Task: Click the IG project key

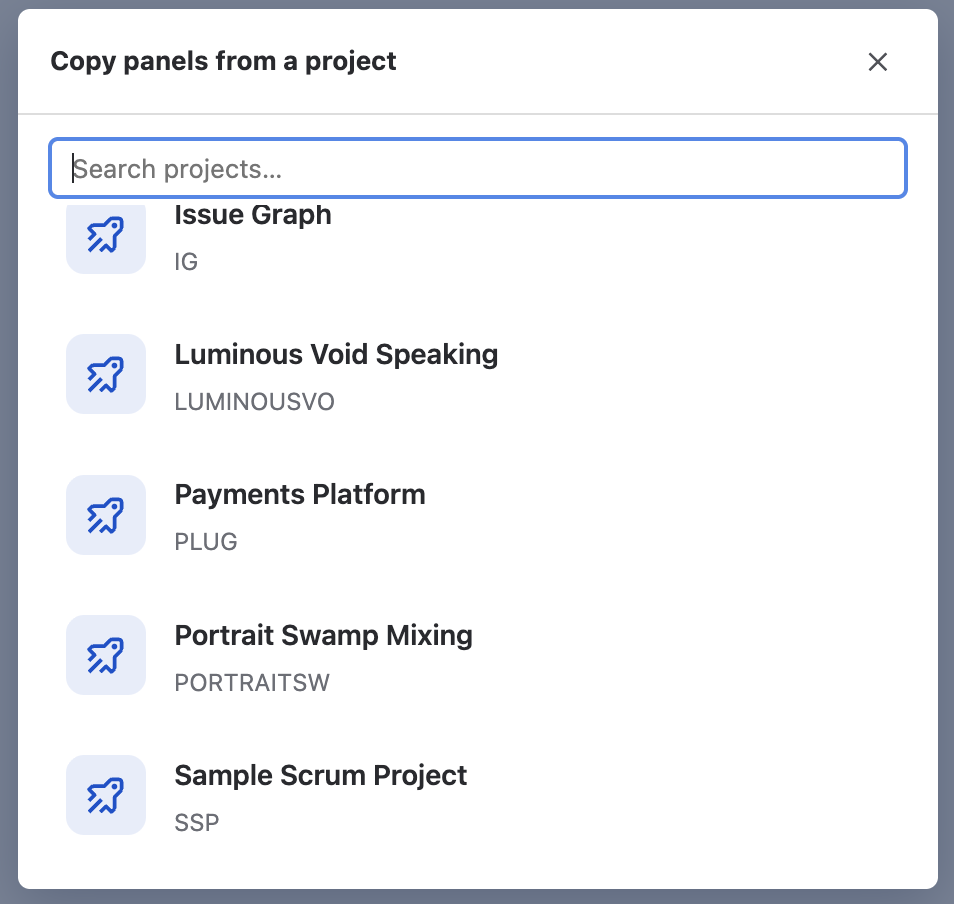Action: click(x=186, y=262)
